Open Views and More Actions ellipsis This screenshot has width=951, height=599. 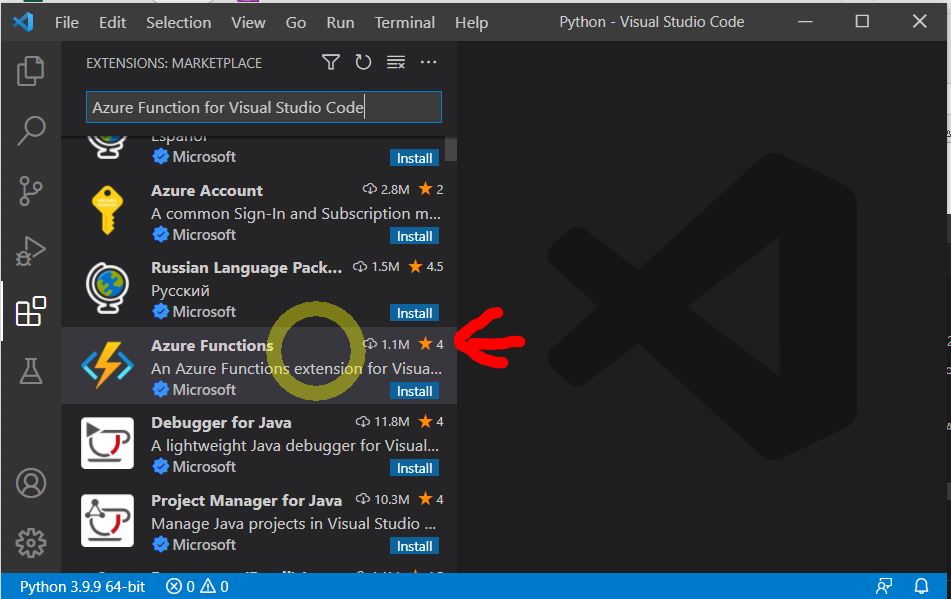click(x=428, y=62)
